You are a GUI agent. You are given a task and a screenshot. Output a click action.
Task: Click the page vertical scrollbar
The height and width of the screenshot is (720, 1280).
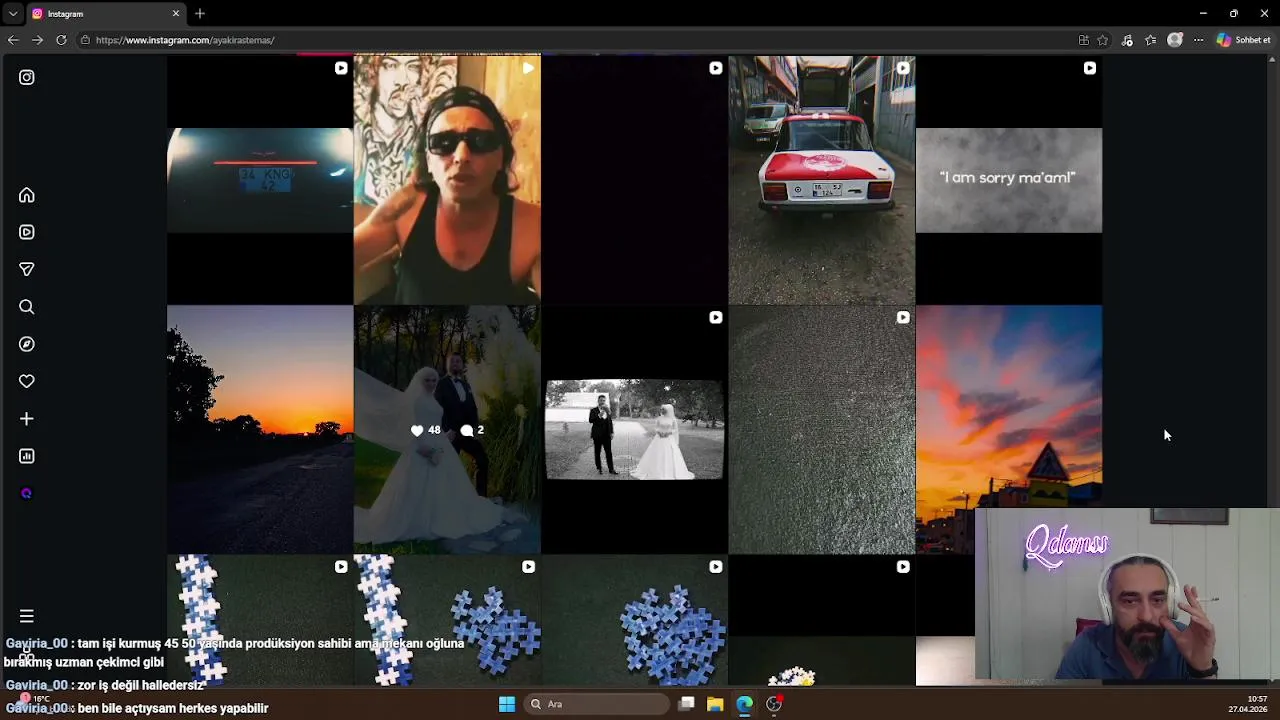click(x=1272, y=370)
